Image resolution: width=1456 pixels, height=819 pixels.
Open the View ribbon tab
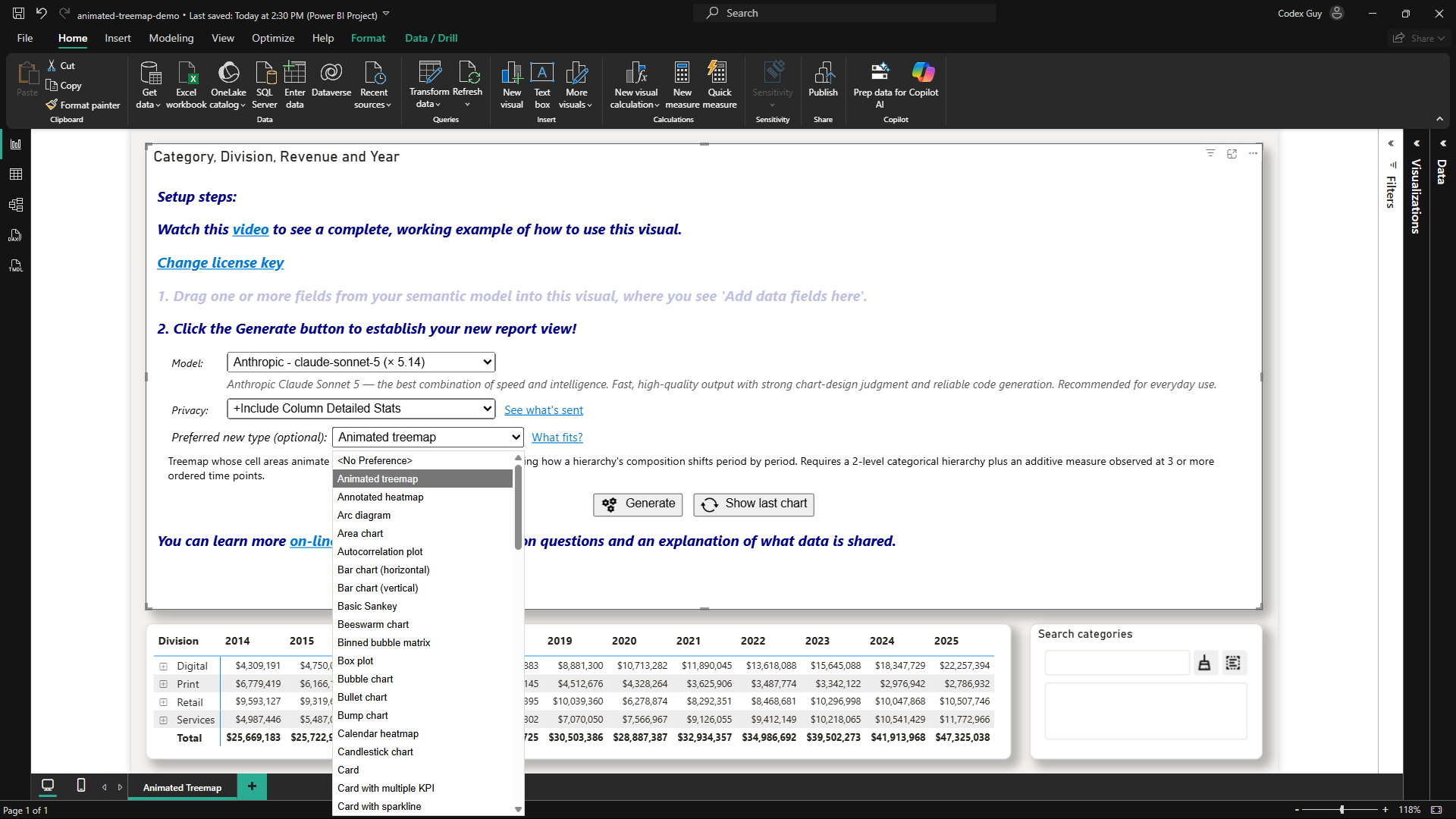pos(223,38)
